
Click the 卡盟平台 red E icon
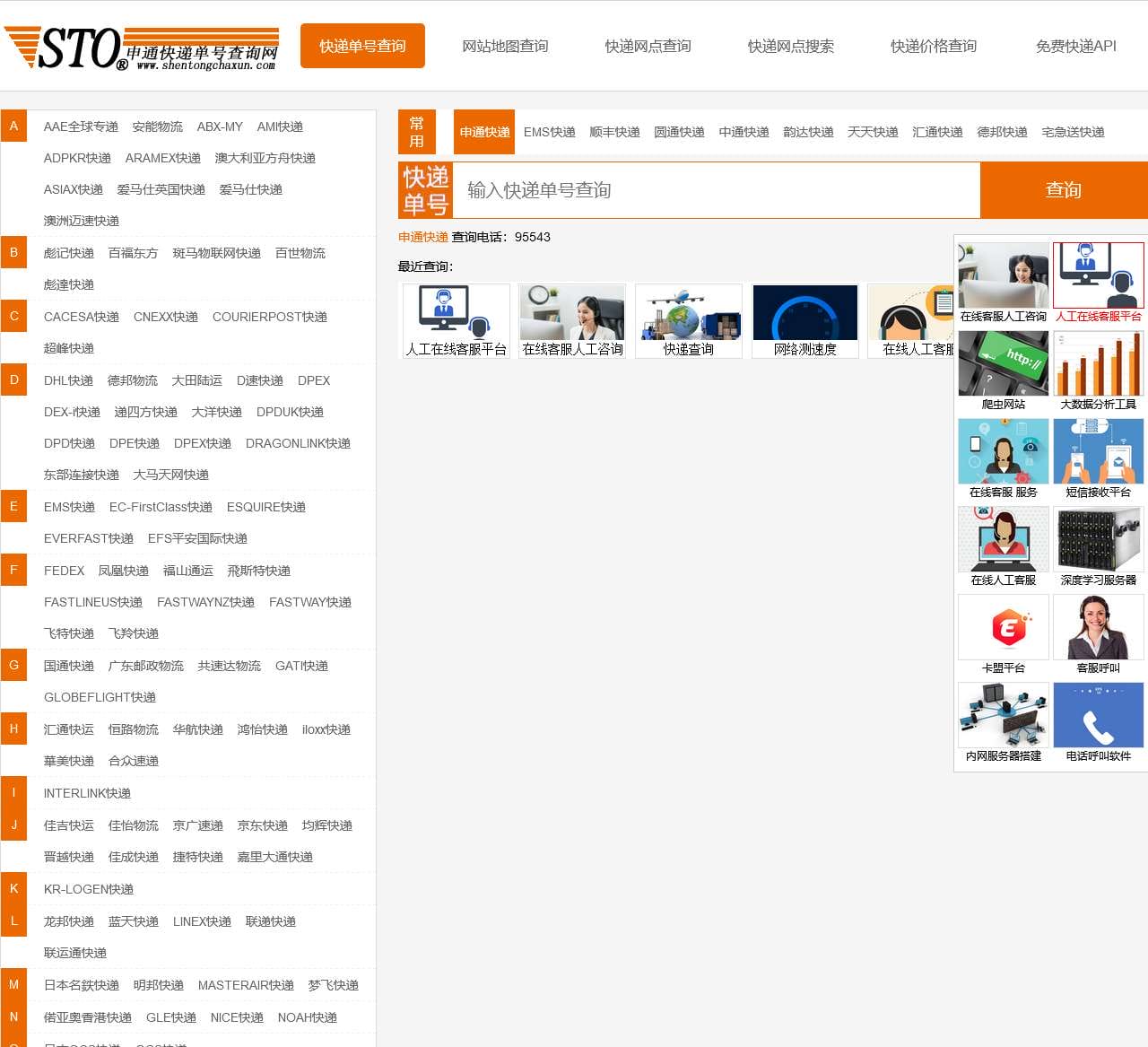(x=1004, y=627)
